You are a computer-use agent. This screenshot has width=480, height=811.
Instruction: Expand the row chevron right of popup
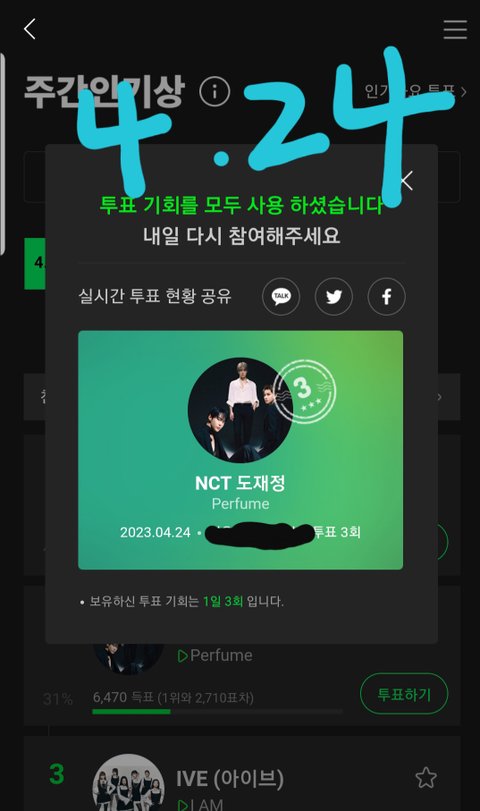pyautogui.click(x=440, y=397)
